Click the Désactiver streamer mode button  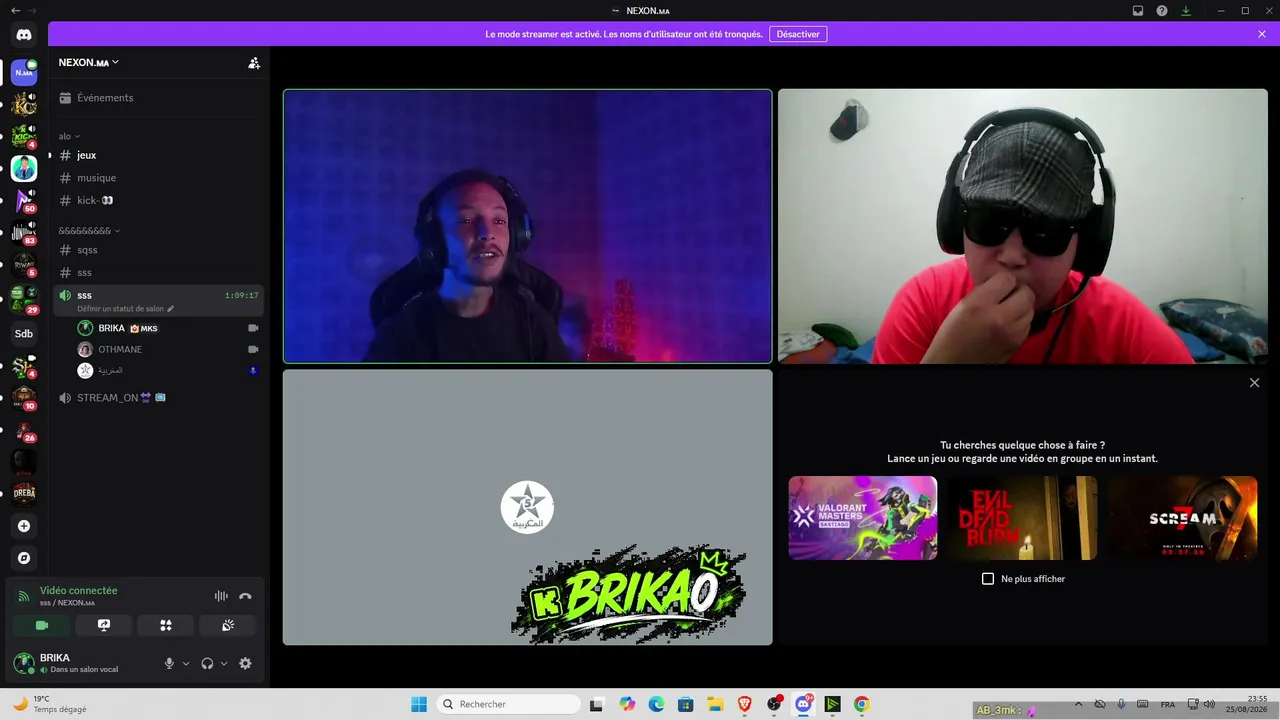[x=798, y=34]
